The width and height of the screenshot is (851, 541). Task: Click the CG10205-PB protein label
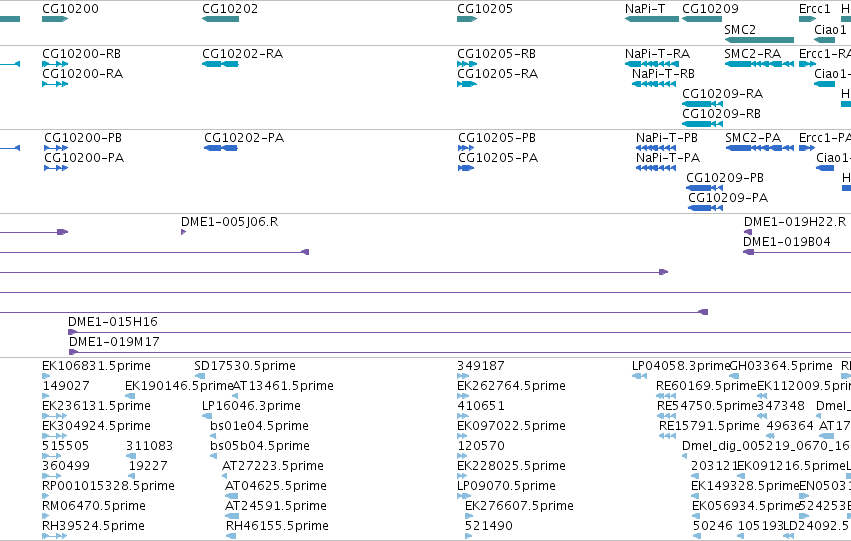(497, 138)
